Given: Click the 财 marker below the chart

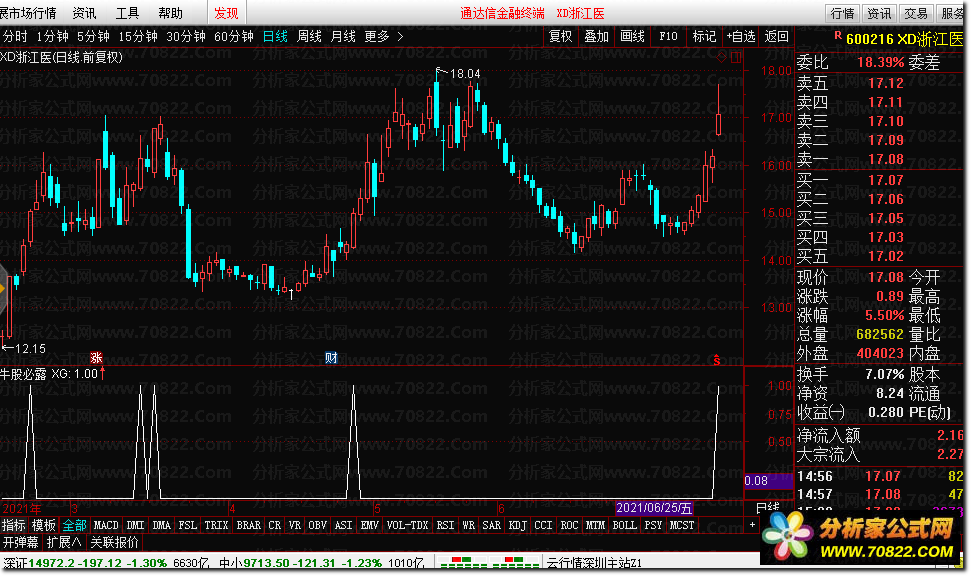Looking at the screenshot, I should pos(331,358).
